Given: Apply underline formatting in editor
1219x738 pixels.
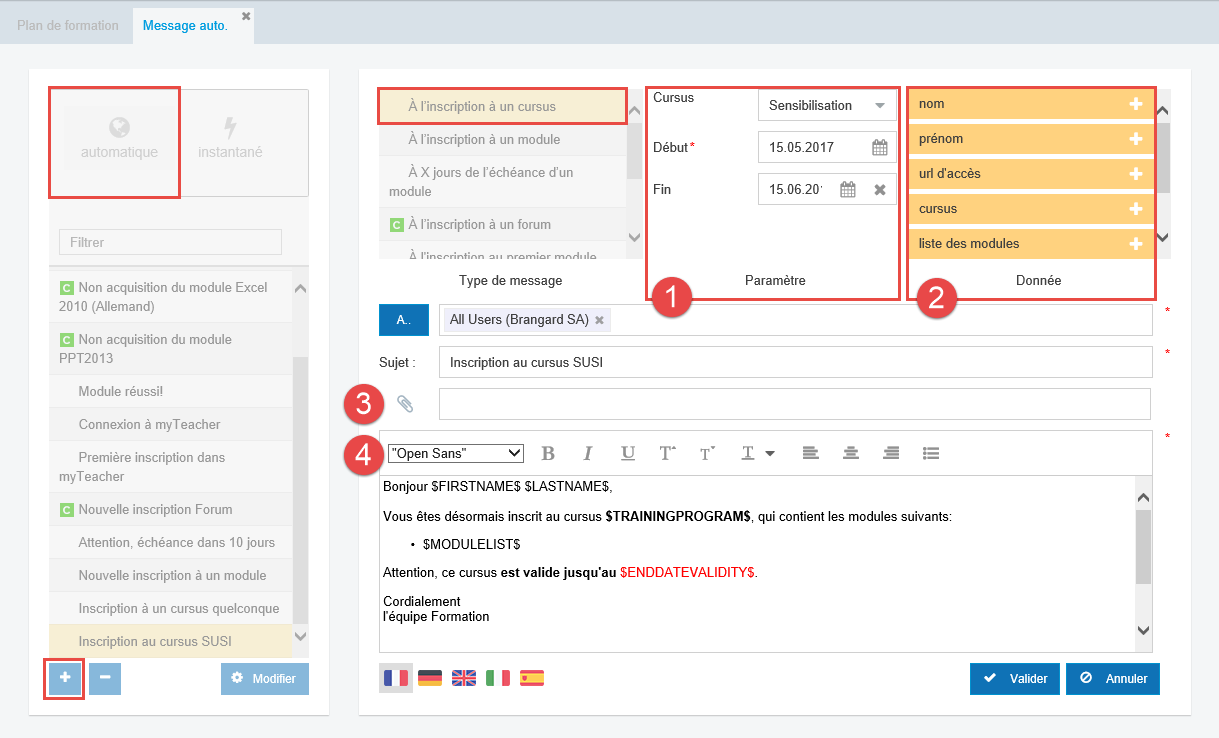Looking at the screenshot, I should pyautogui.click(x=628, y=453).
